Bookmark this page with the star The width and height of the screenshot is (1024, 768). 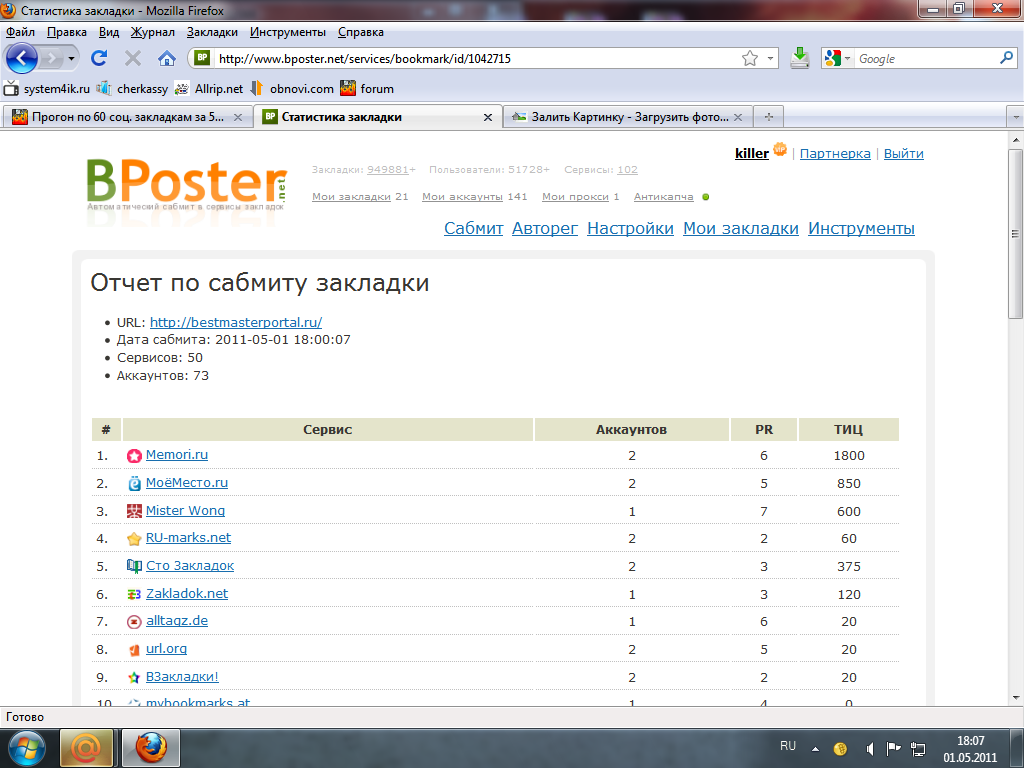[x=750, y=59]
